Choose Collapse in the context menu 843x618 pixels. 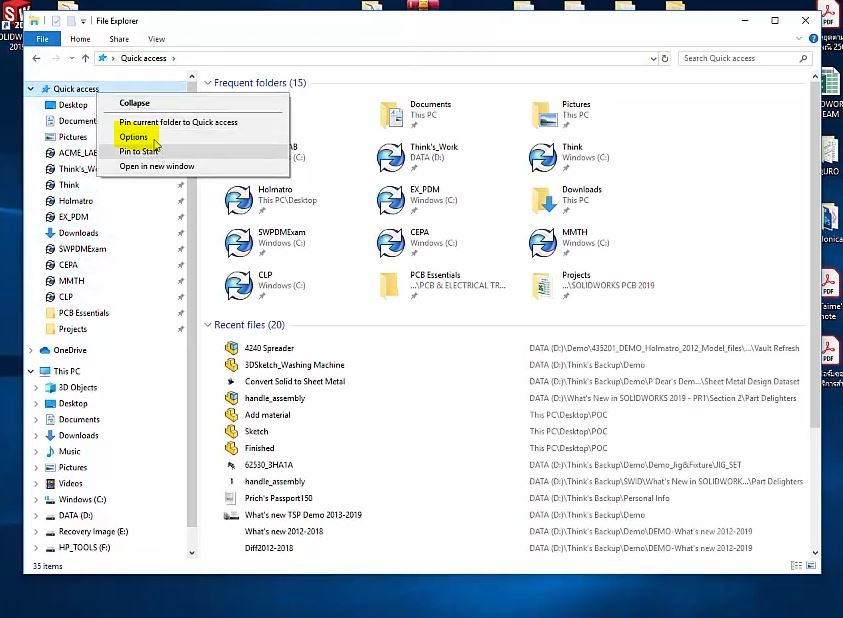point(194,103)
